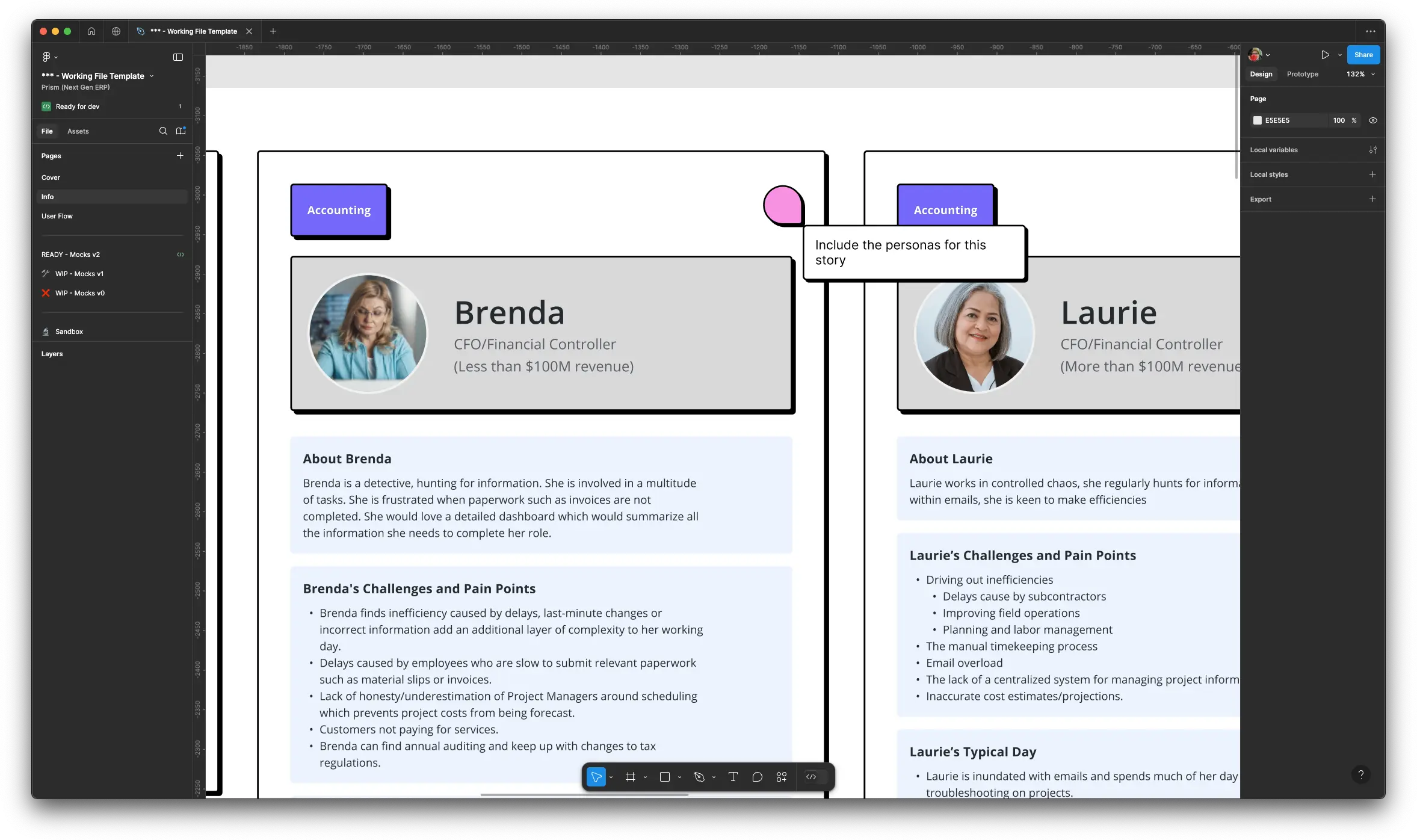Click Brenda persona thumbnail image

[367, 333]
